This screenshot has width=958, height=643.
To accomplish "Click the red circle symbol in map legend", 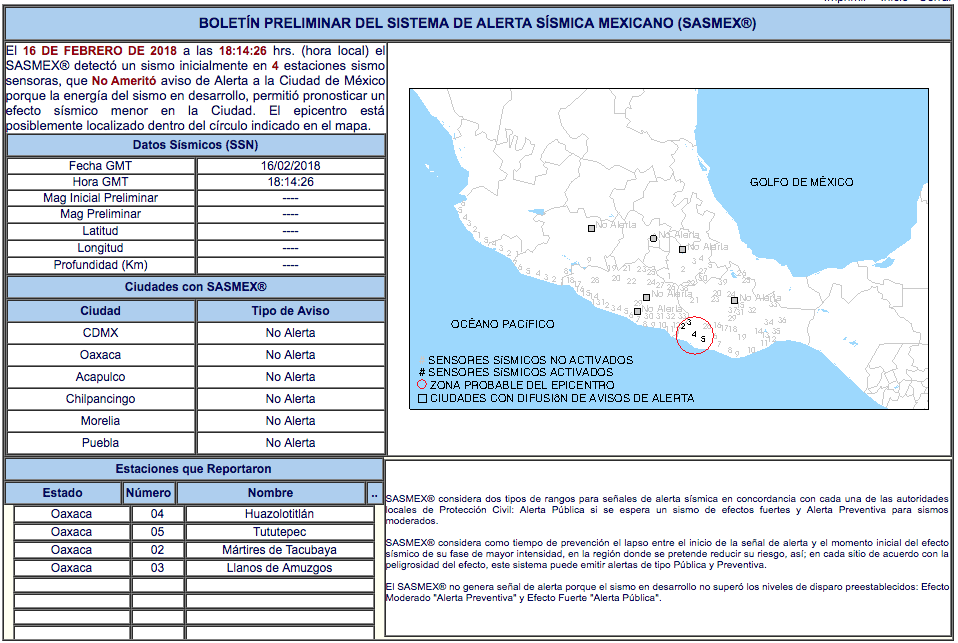I will point(421,385).
